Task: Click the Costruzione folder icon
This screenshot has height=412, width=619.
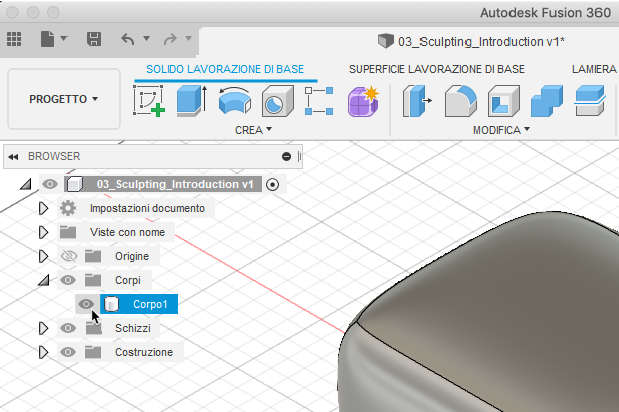Action: [x=93, y=352]
